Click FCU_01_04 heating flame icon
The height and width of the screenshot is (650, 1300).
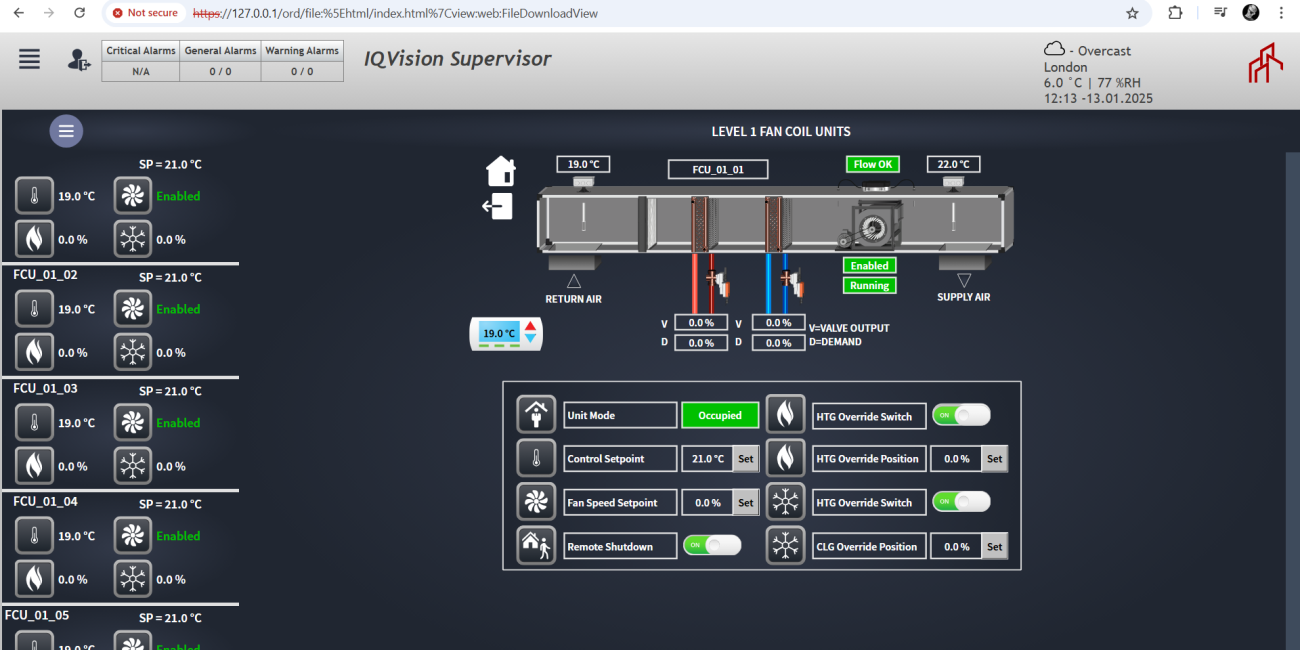(x=34, y=579)
